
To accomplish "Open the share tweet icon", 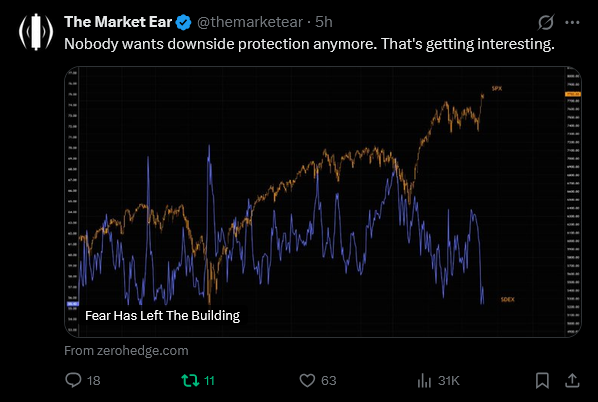I will [x=572, y=380].
